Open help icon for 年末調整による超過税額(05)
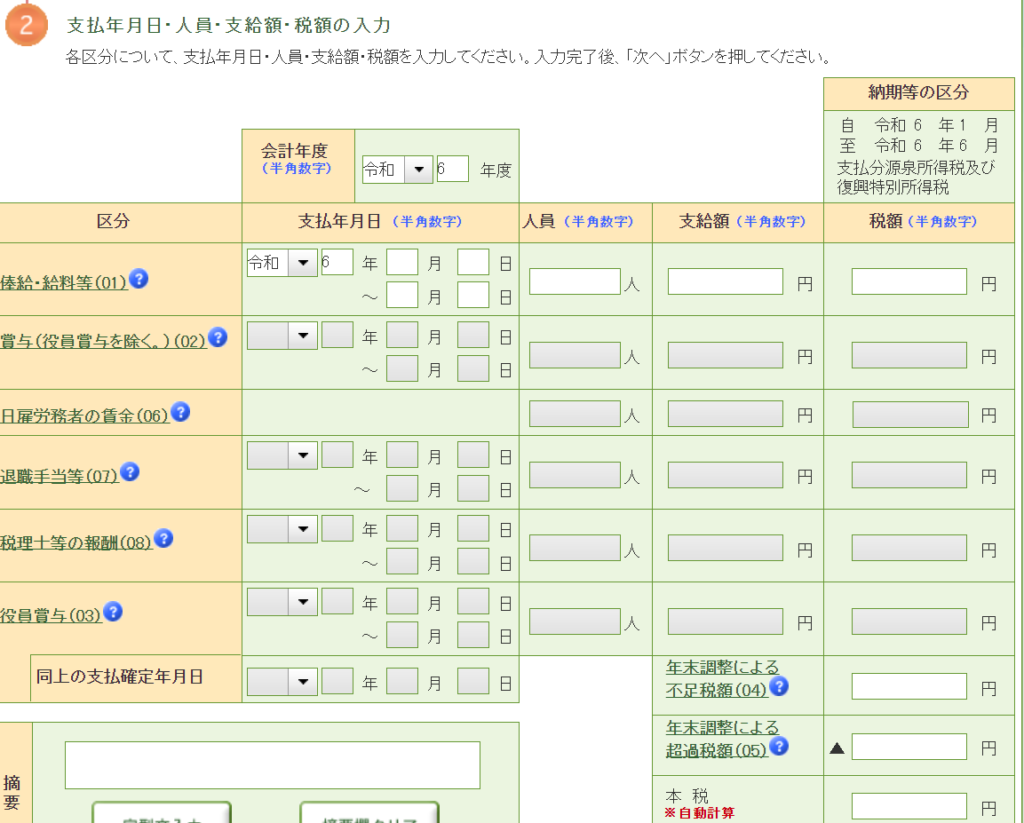 (x=779, y=747)
